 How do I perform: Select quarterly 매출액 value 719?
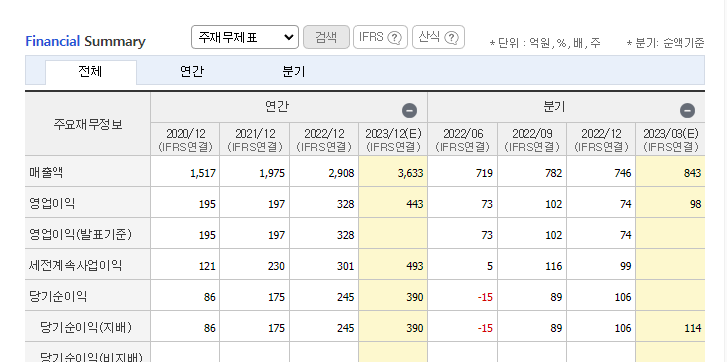coord(484,173)
